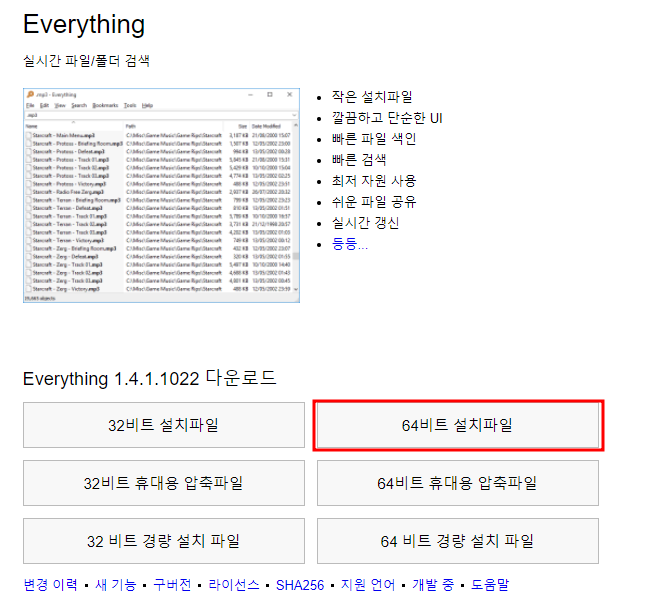Open the 도움말 link
The image size is (645, 614).
click(490, 584)
